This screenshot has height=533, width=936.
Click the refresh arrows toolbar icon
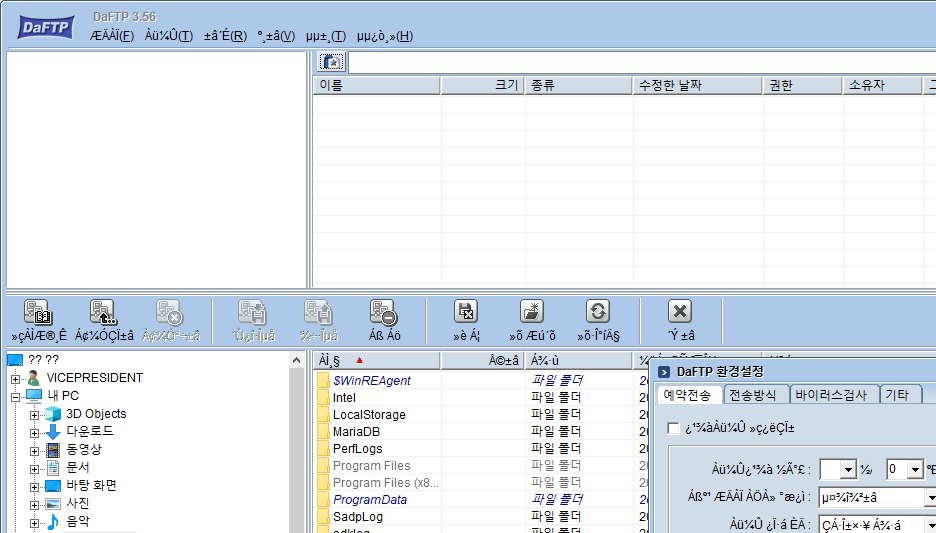pos(598,312)
